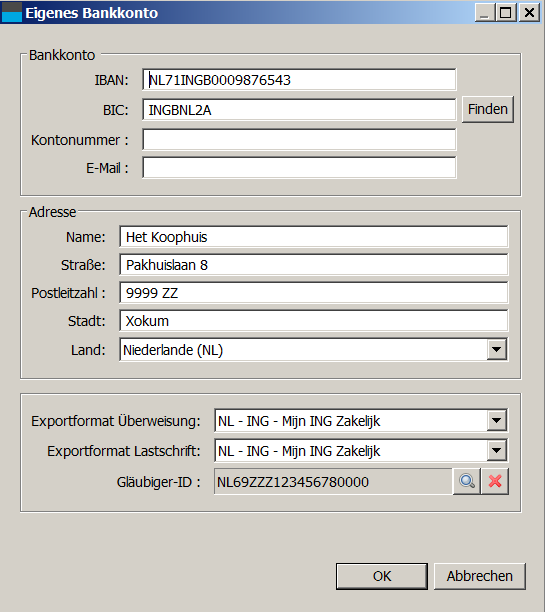Click the Straße field with Pakhuislaan 8

[x=314, y=265]
